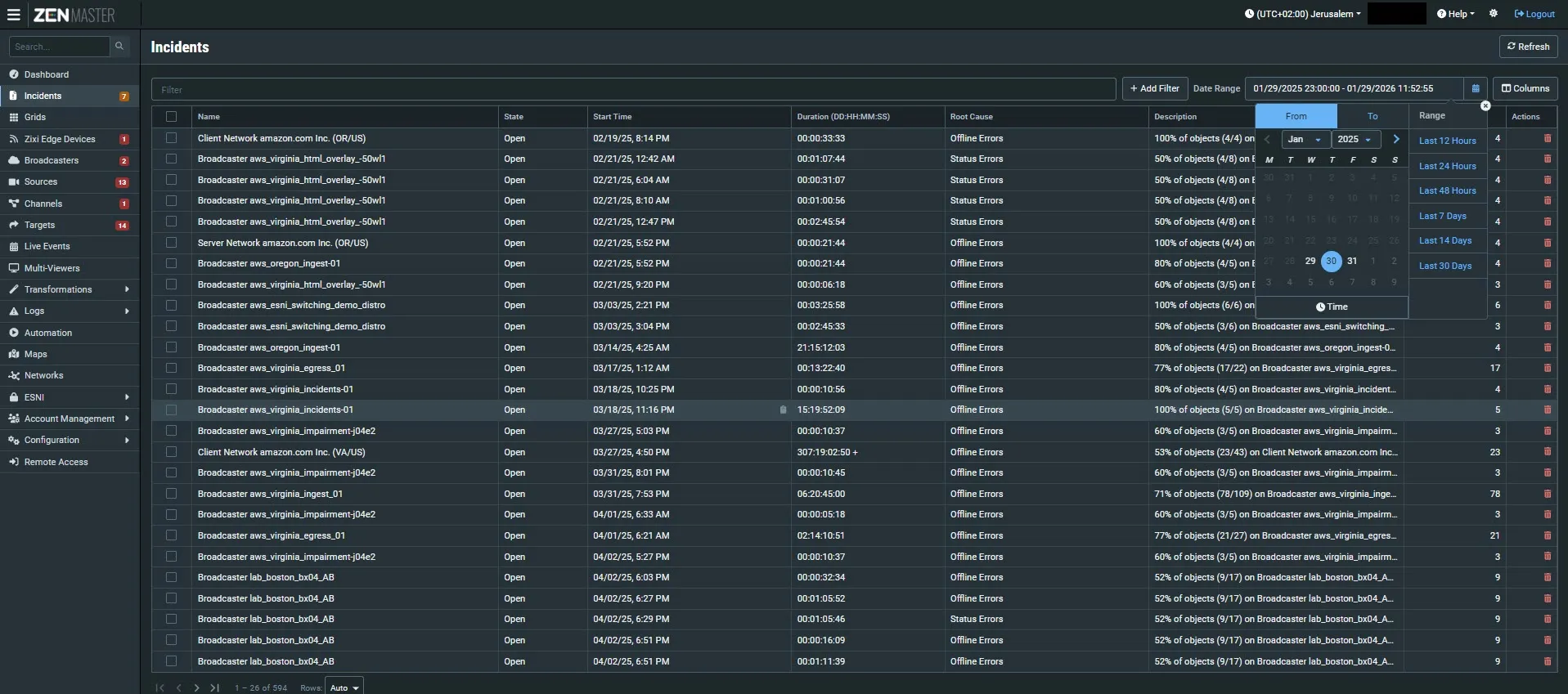Open the settings gear icon
The image size is (1568, 694).
point(1494,14)
